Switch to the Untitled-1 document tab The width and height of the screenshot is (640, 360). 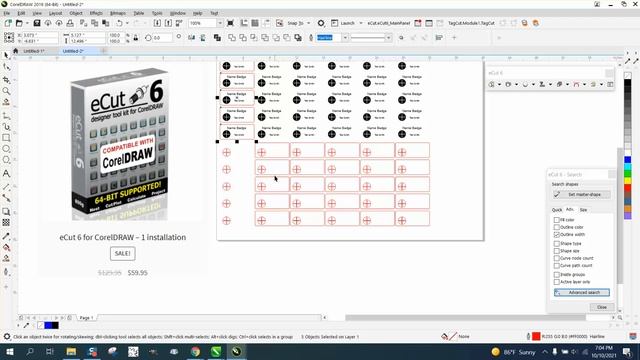[x=34, y=51]
